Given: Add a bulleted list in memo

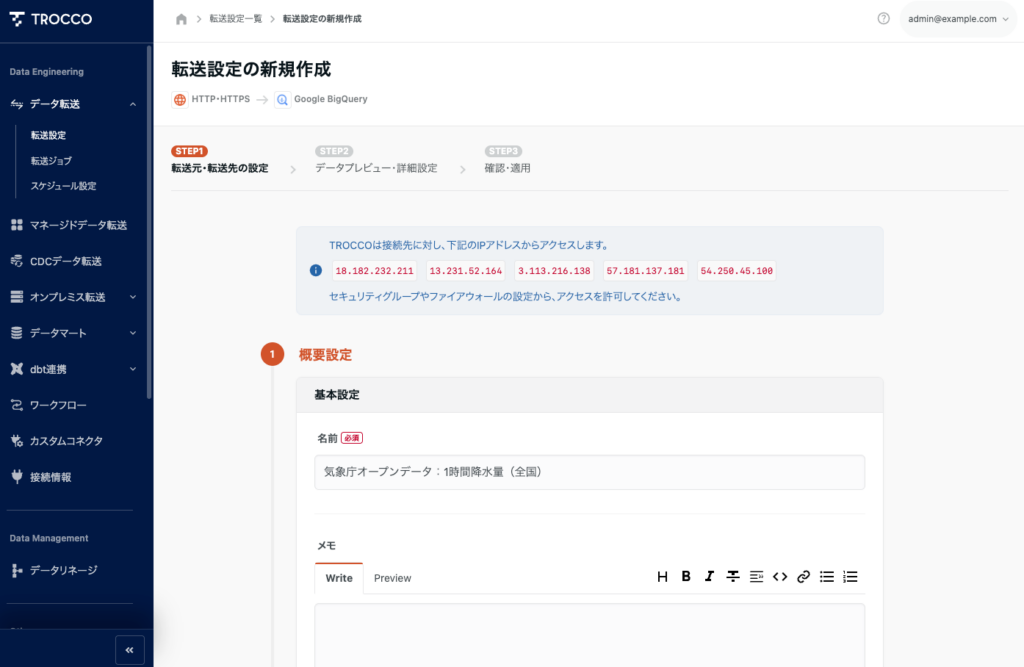Looking at the screenshot, I should tap(827, 577).
